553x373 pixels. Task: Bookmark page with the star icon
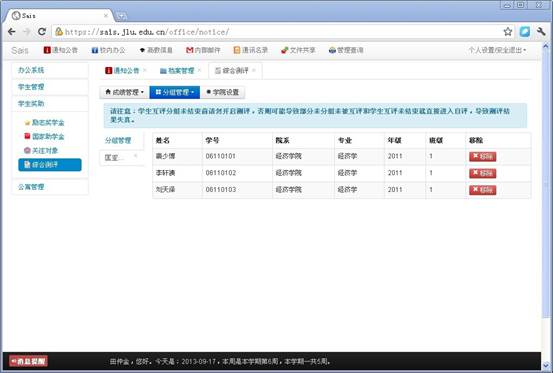[508, 32]
